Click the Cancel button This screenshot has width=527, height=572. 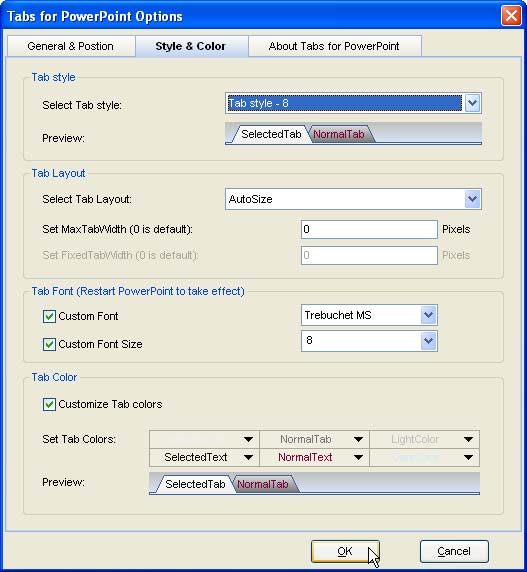(x=454, y=552)
